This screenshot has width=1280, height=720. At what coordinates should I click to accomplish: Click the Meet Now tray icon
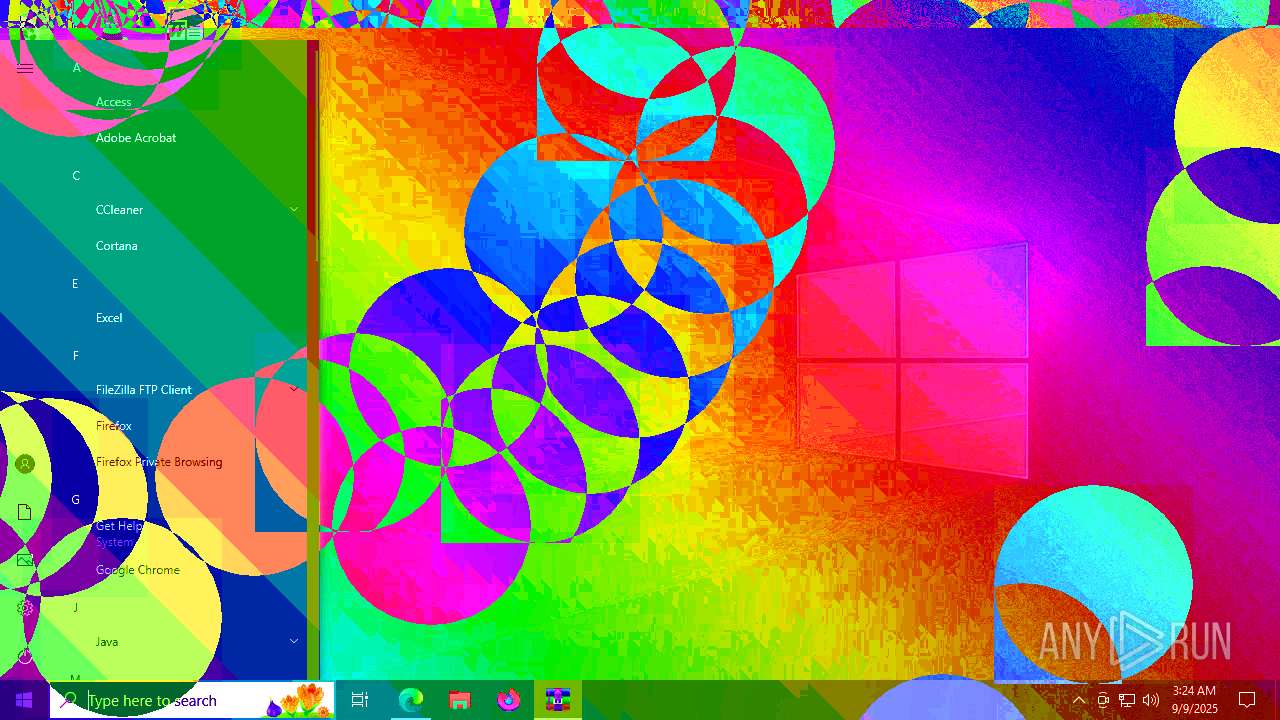[1103, 700]
